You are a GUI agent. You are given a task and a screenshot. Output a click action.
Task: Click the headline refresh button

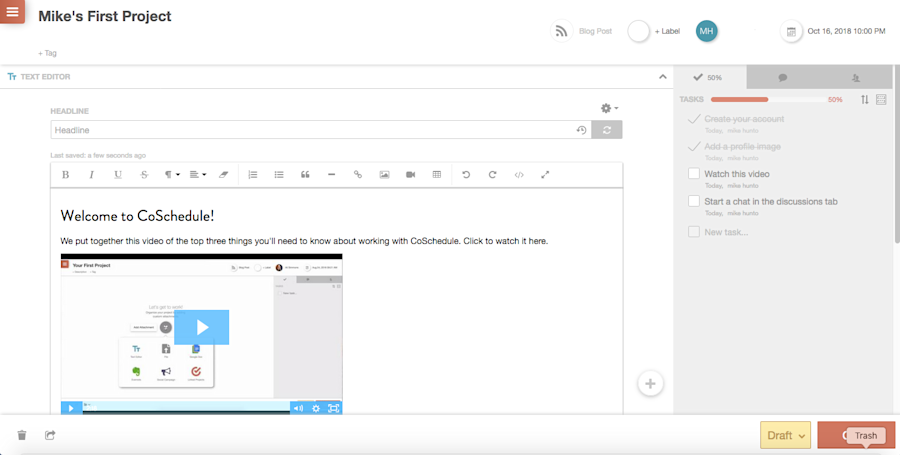tap(607, 130)
